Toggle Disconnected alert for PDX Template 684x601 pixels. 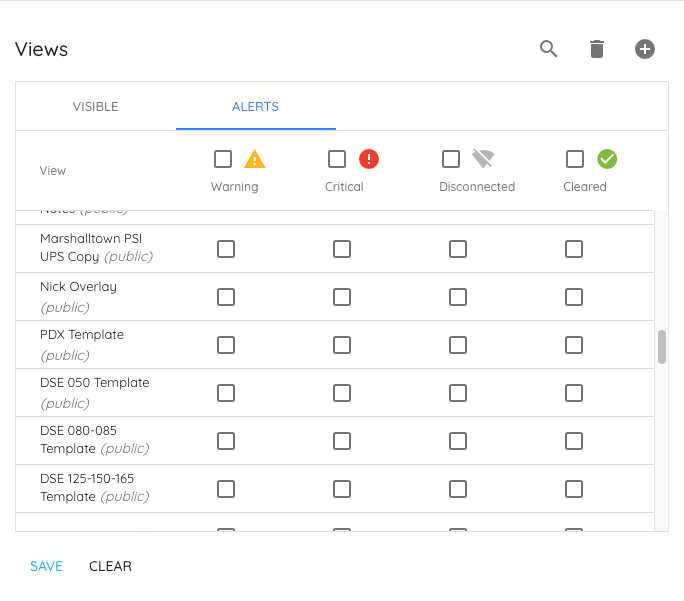tap(458, 345)
